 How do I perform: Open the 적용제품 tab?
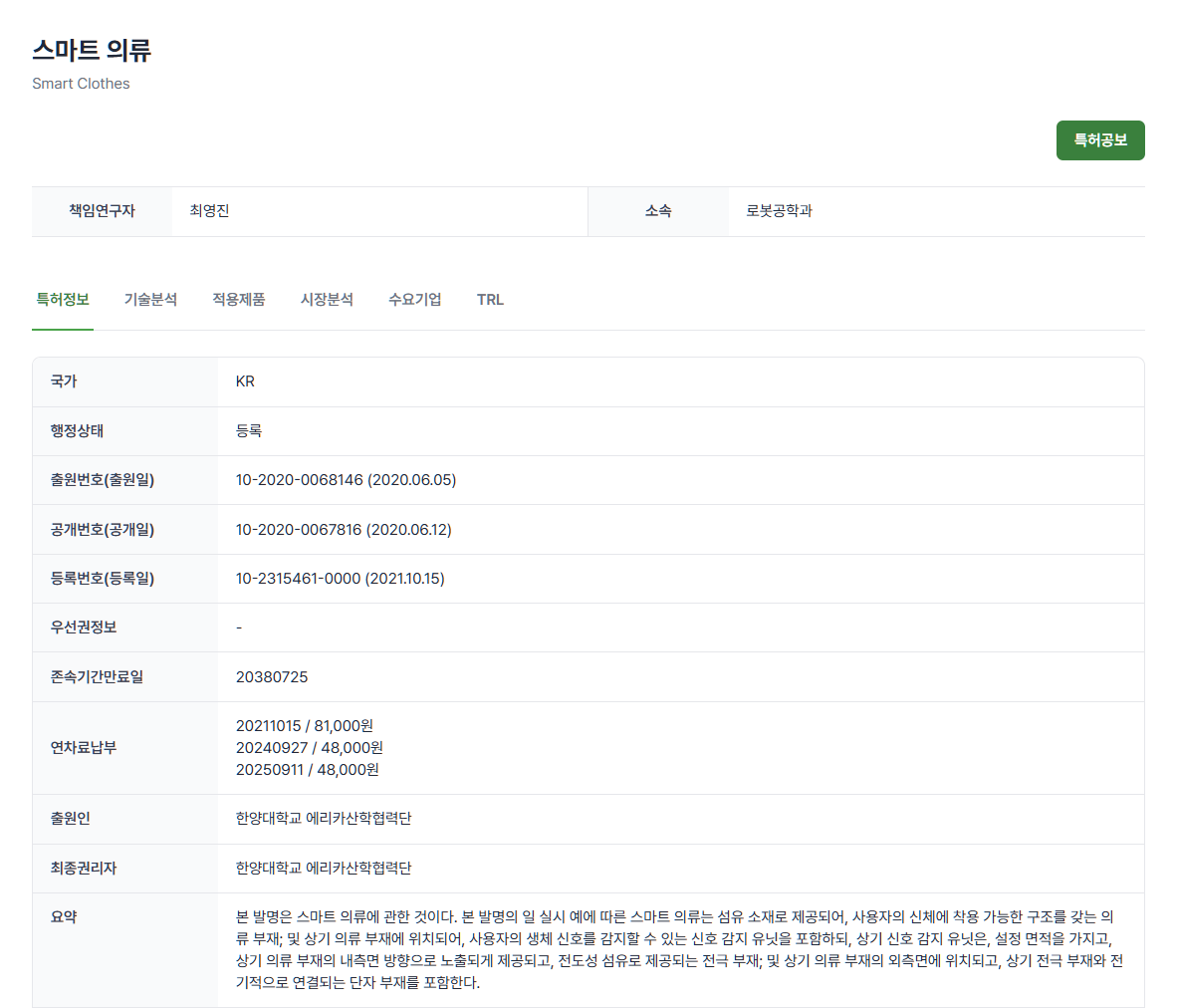coord(238,299)
